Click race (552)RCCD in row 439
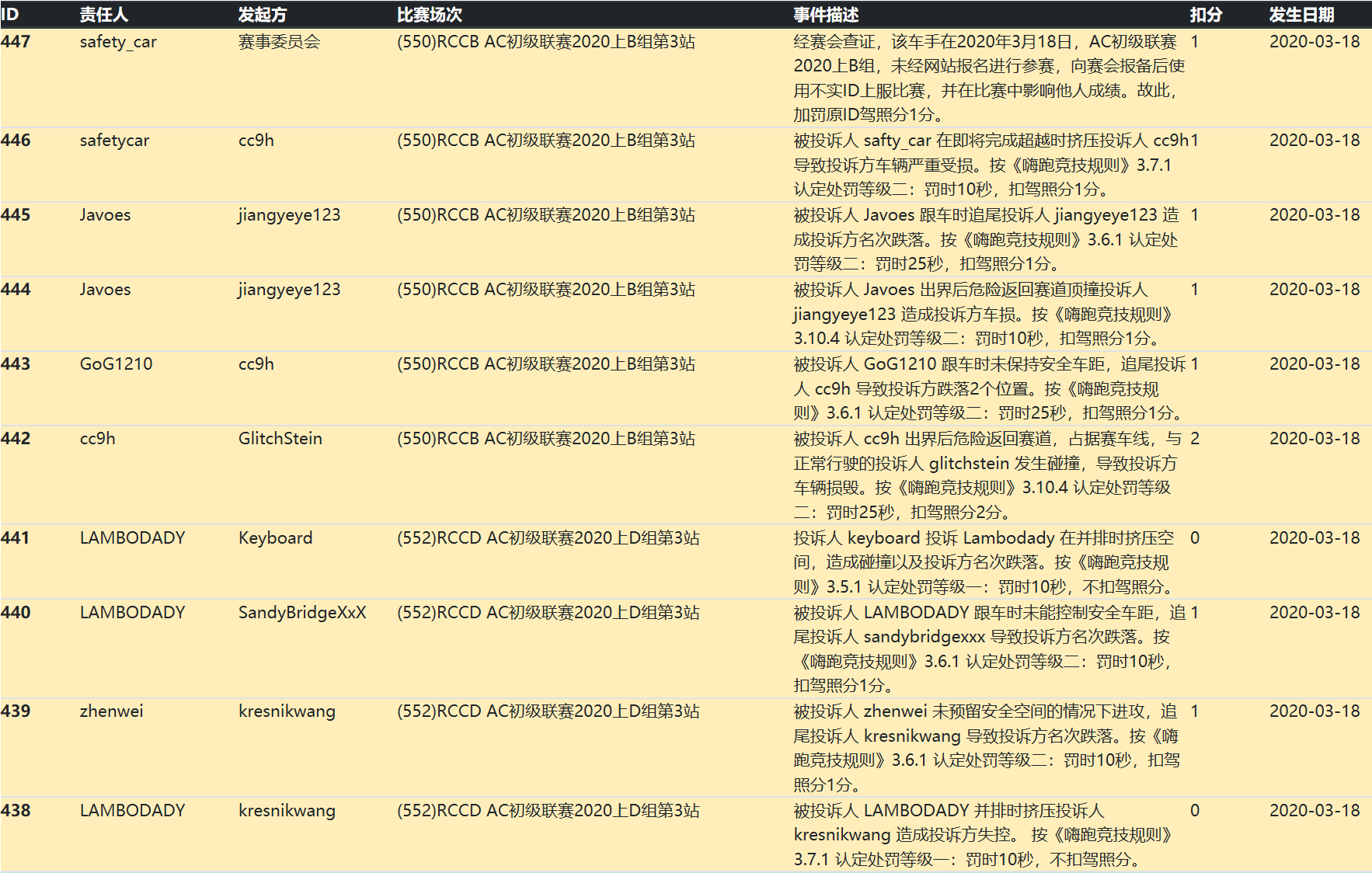The height and width of the screenshot is (873, 1372). click(x=548, y=711)
